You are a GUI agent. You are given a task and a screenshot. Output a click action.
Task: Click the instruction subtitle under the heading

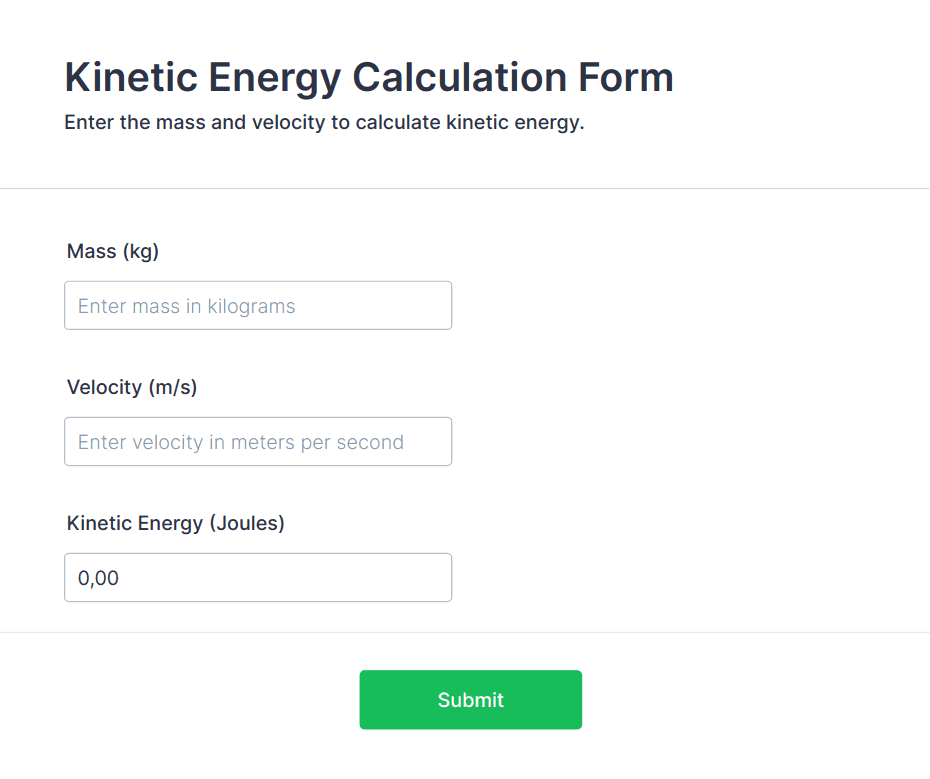pyautogui.click(x=324, y=123)
